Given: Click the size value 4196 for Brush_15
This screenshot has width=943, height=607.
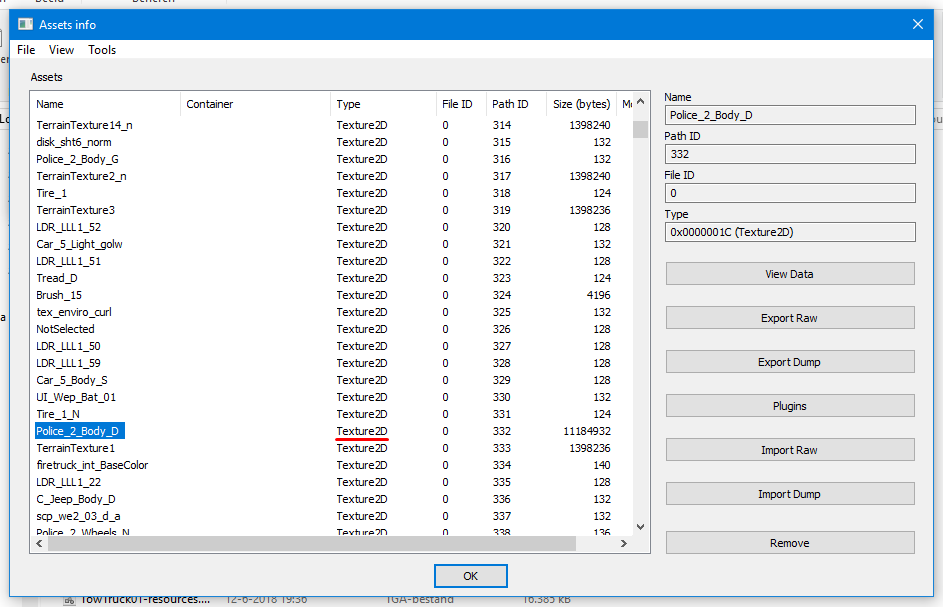Looking at the screenshot, I should coord(598,295).
